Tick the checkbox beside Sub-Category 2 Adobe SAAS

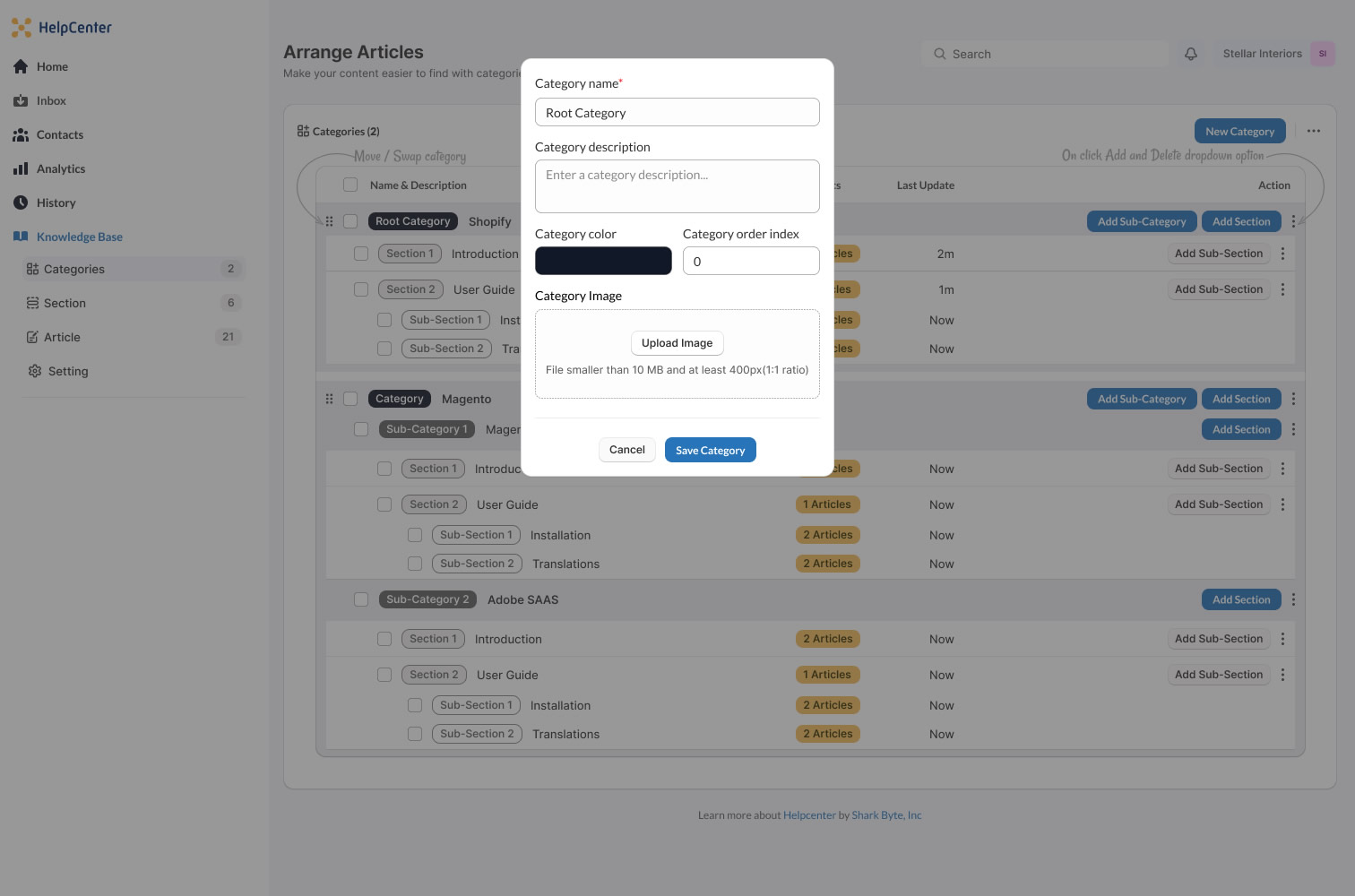point(361,599)
